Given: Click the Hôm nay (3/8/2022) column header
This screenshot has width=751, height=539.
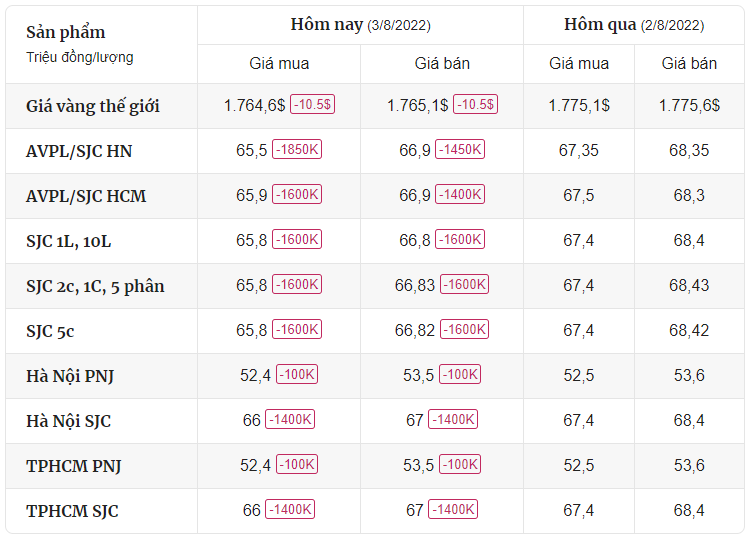Looking at the screenshot, I should [361, 24].
